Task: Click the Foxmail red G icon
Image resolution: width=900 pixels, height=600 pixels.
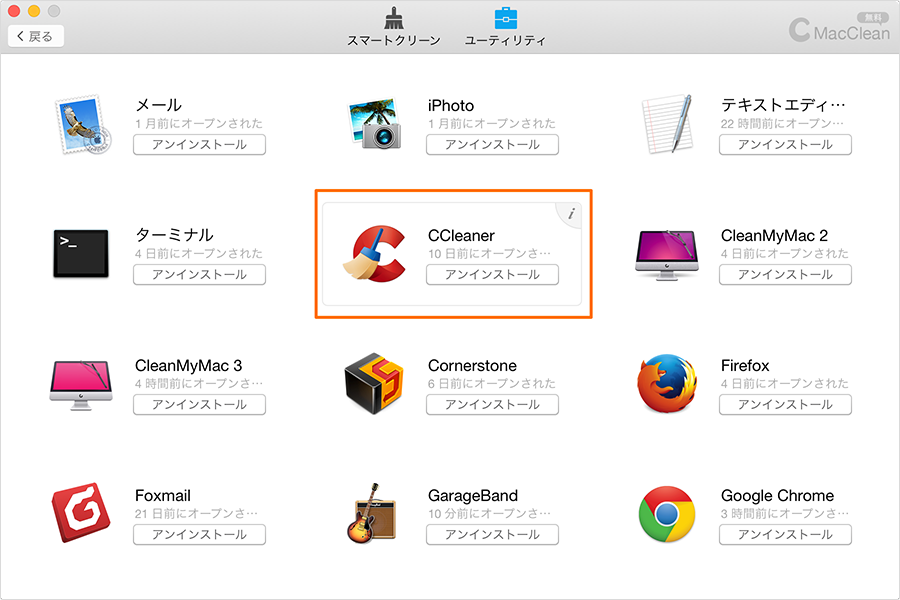Action: click(x=81, y=513)
